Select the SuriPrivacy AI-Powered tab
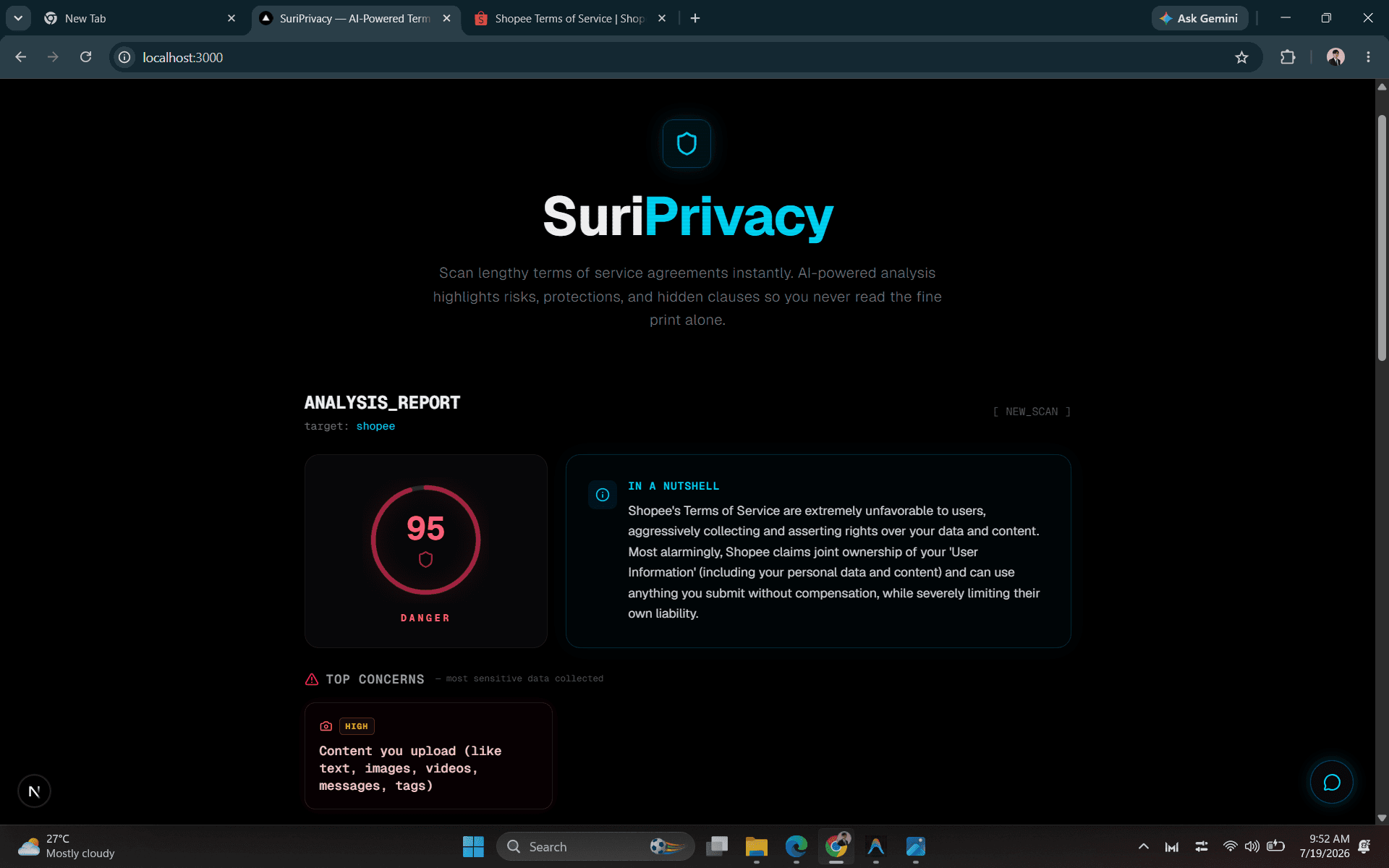Screen dimensions: 1389x868 click(354, 18)
